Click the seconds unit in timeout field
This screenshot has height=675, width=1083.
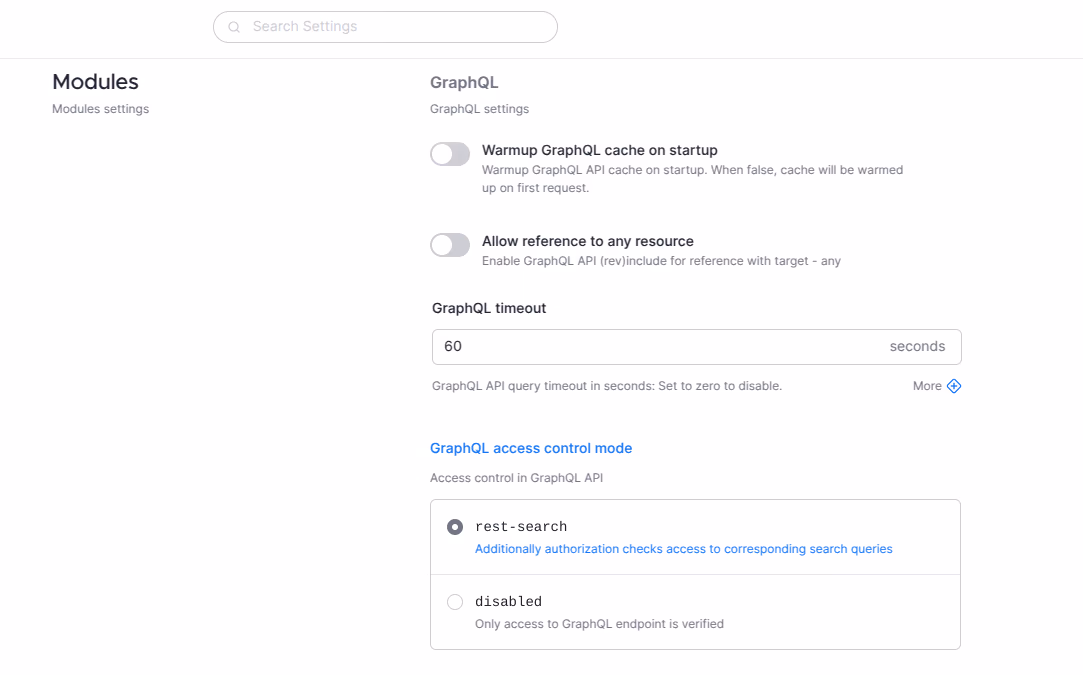[x=917, y=347]
